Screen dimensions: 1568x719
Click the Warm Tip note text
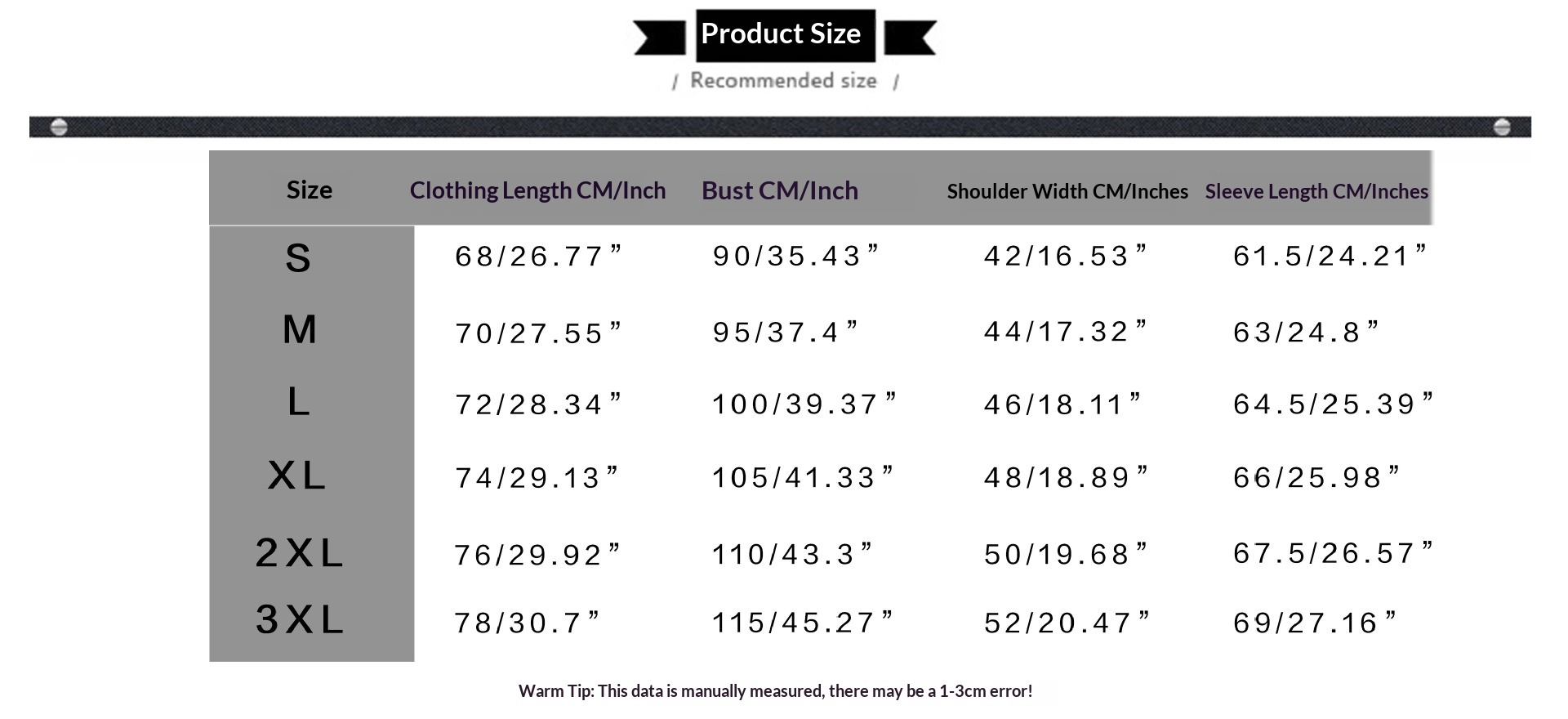pos(775,691)
